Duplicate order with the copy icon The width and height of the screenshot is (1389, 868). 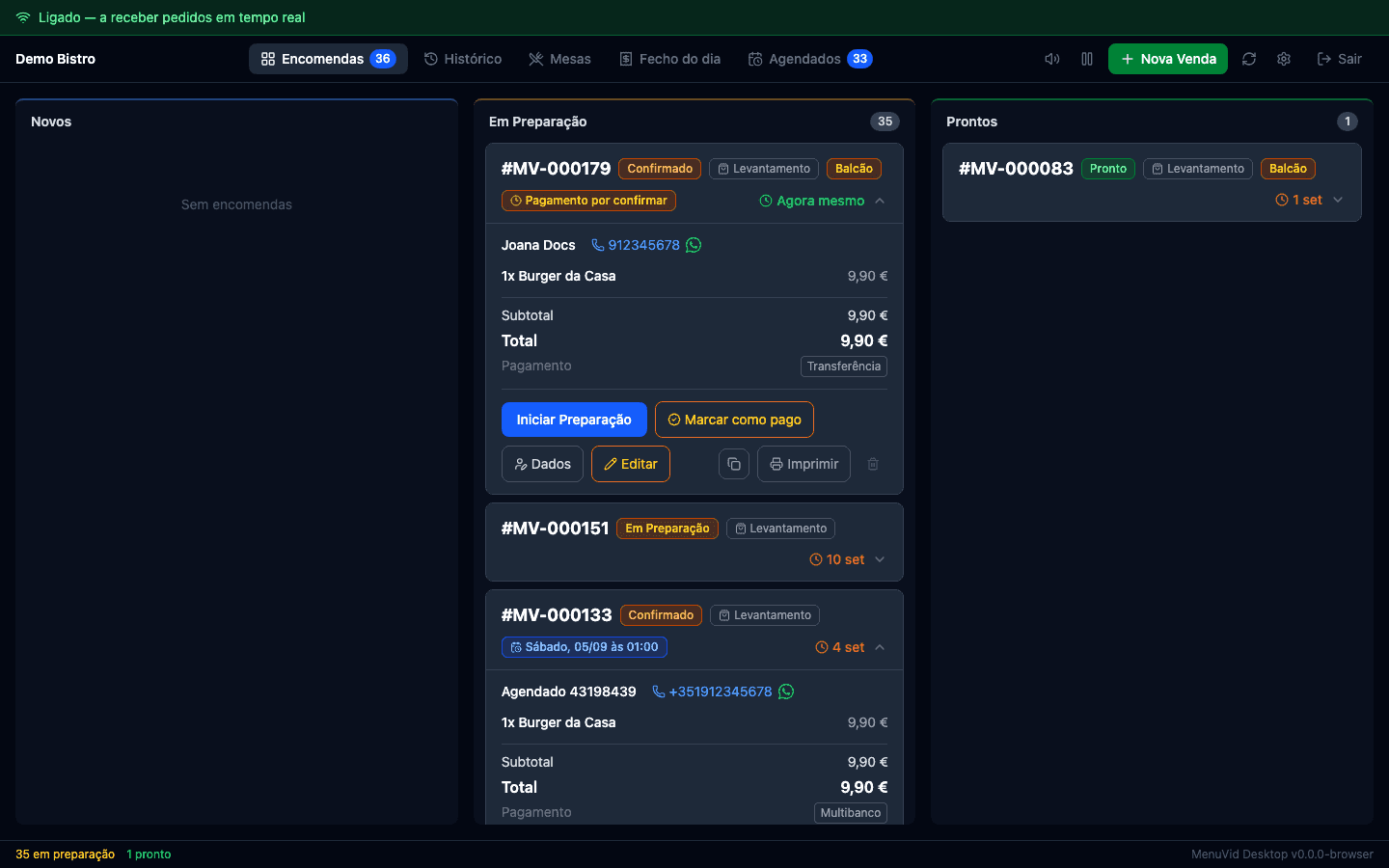pos(734,464)
